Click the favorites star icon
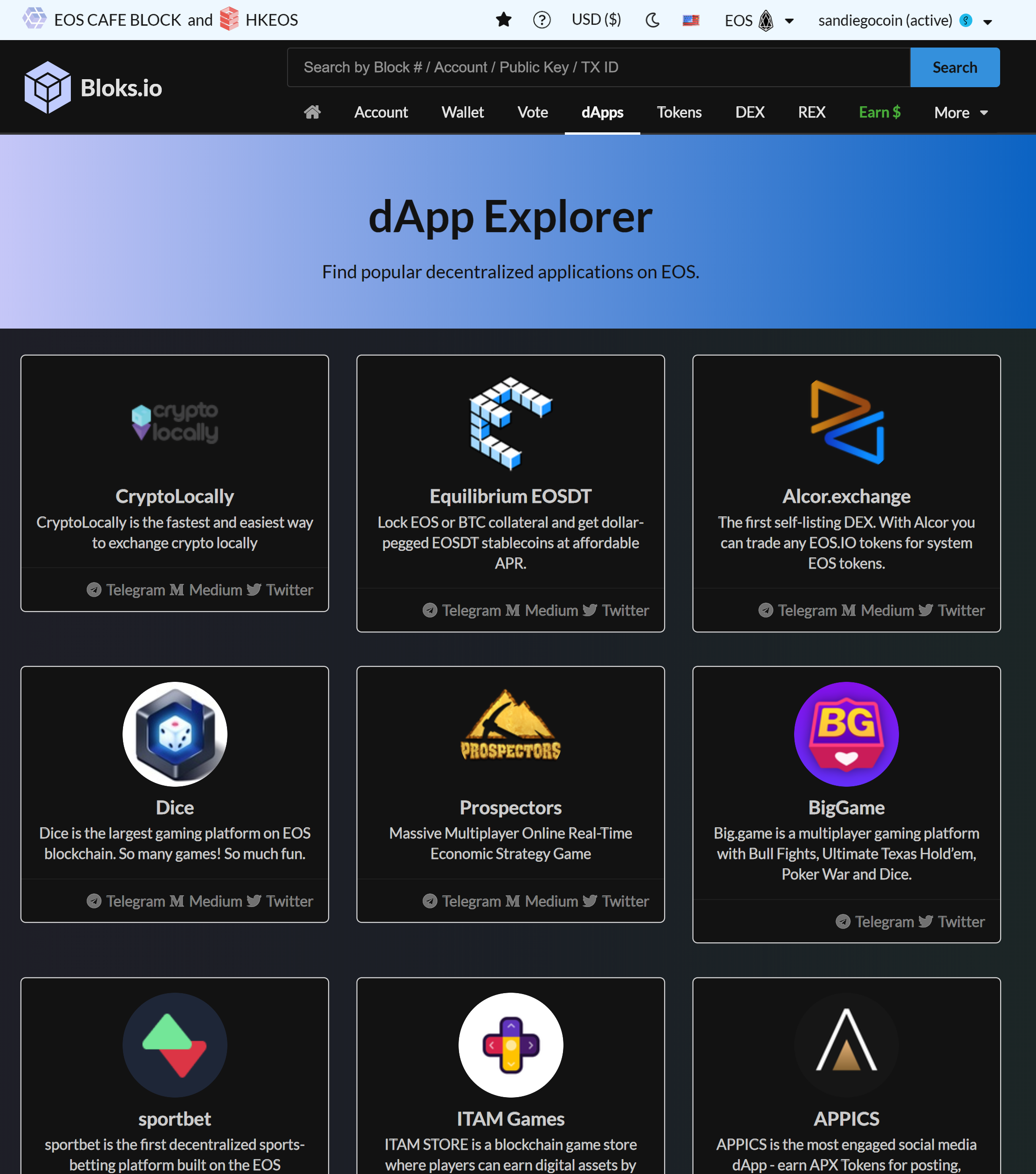The height and width of the screenshot is (1174, 1036). 504,20
